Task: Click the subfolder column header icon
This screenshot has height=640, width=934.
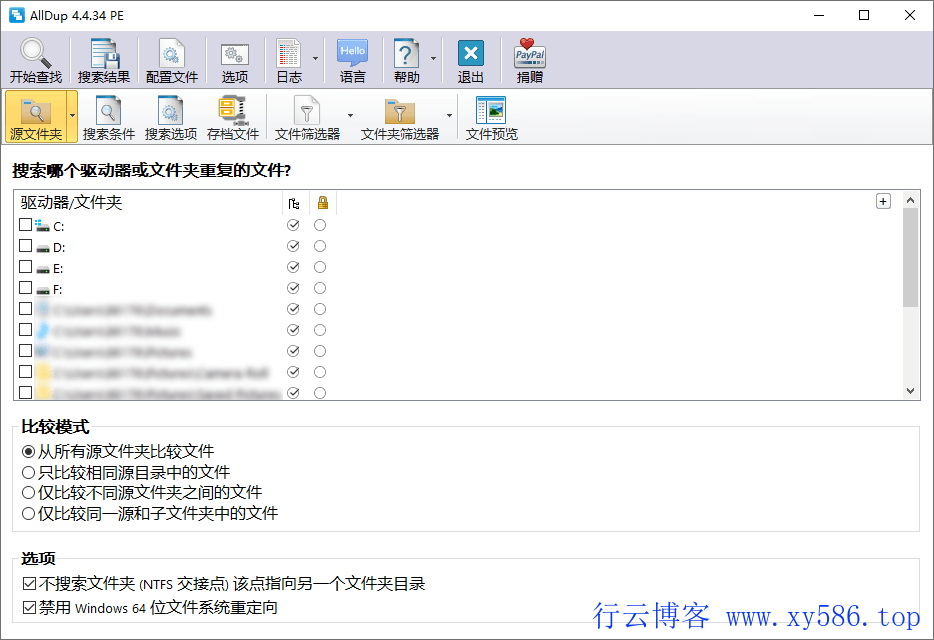Action: [294, 203]
